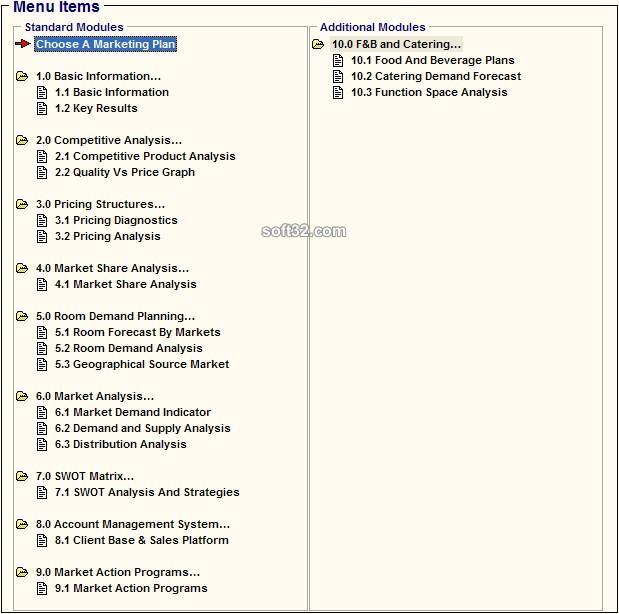
Task: Click document icon beside 5.2 Room Demand Analysis
Action: (42, 348)
